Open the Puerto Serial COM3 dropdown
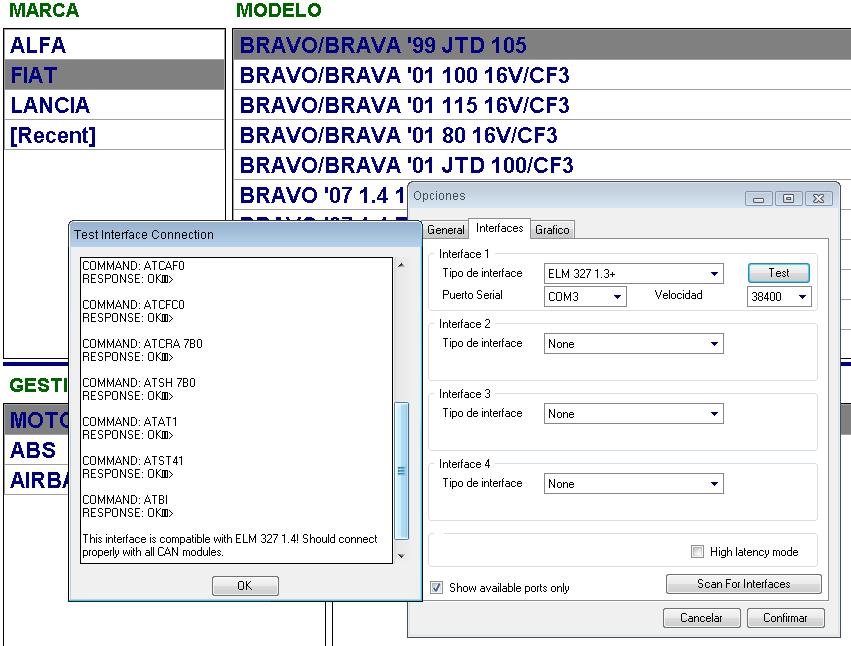Image resolution: width=851 pixels, height=646 pixels. (x=585, y=296)
